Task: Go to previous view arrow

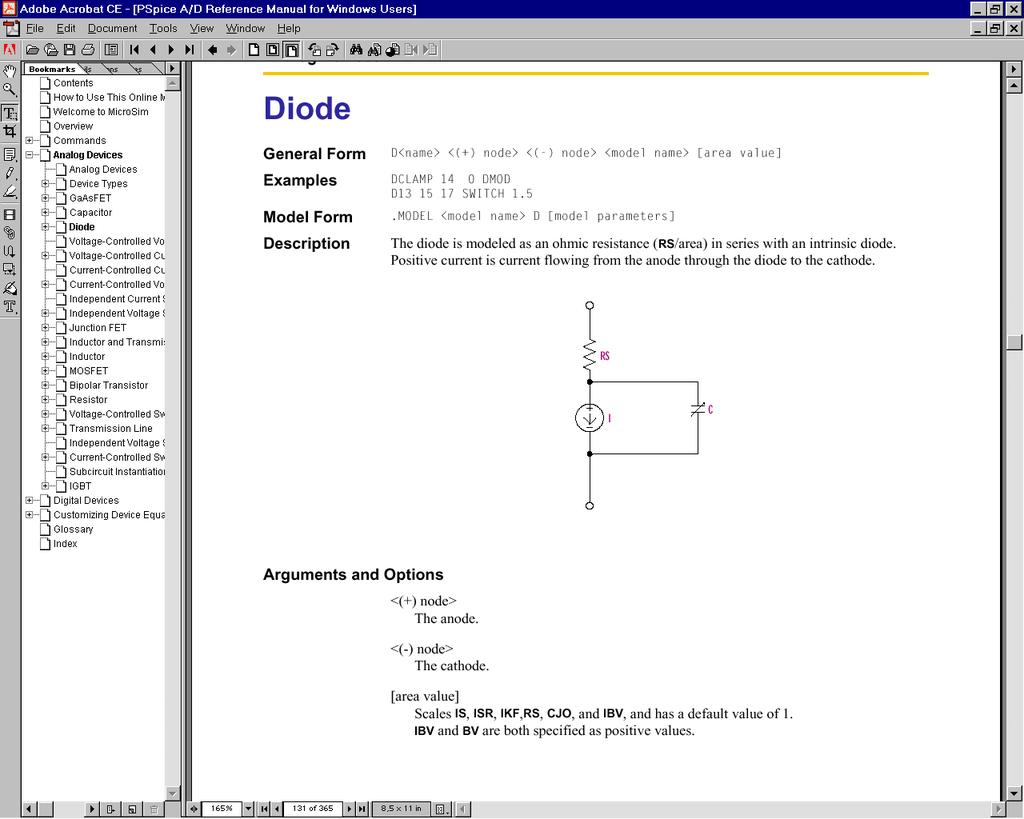Action: (212, 50)
